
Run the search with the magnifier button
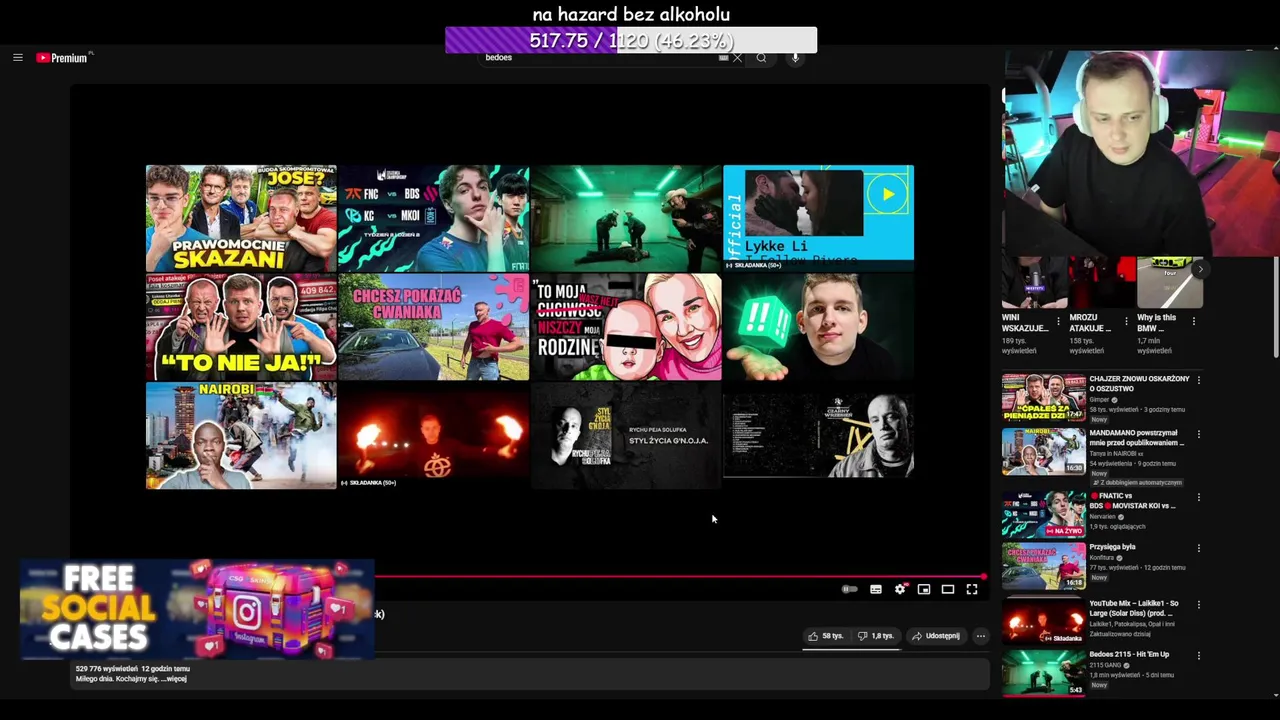click(x=761, y=58)
